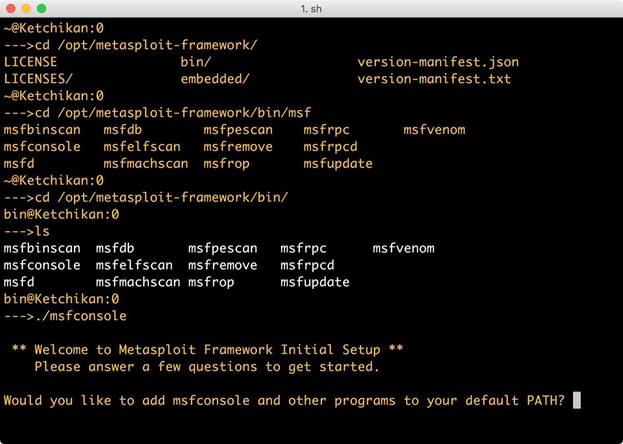The width and height of the screenshot is (623, 444).
Task: Click msfmachscan in the white ls output
Action: [x=138, y=282]
